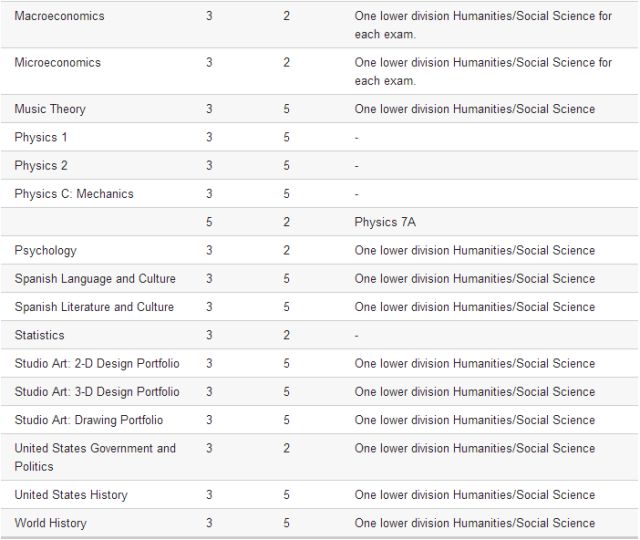Click the Physics 2 exam name

41,165
